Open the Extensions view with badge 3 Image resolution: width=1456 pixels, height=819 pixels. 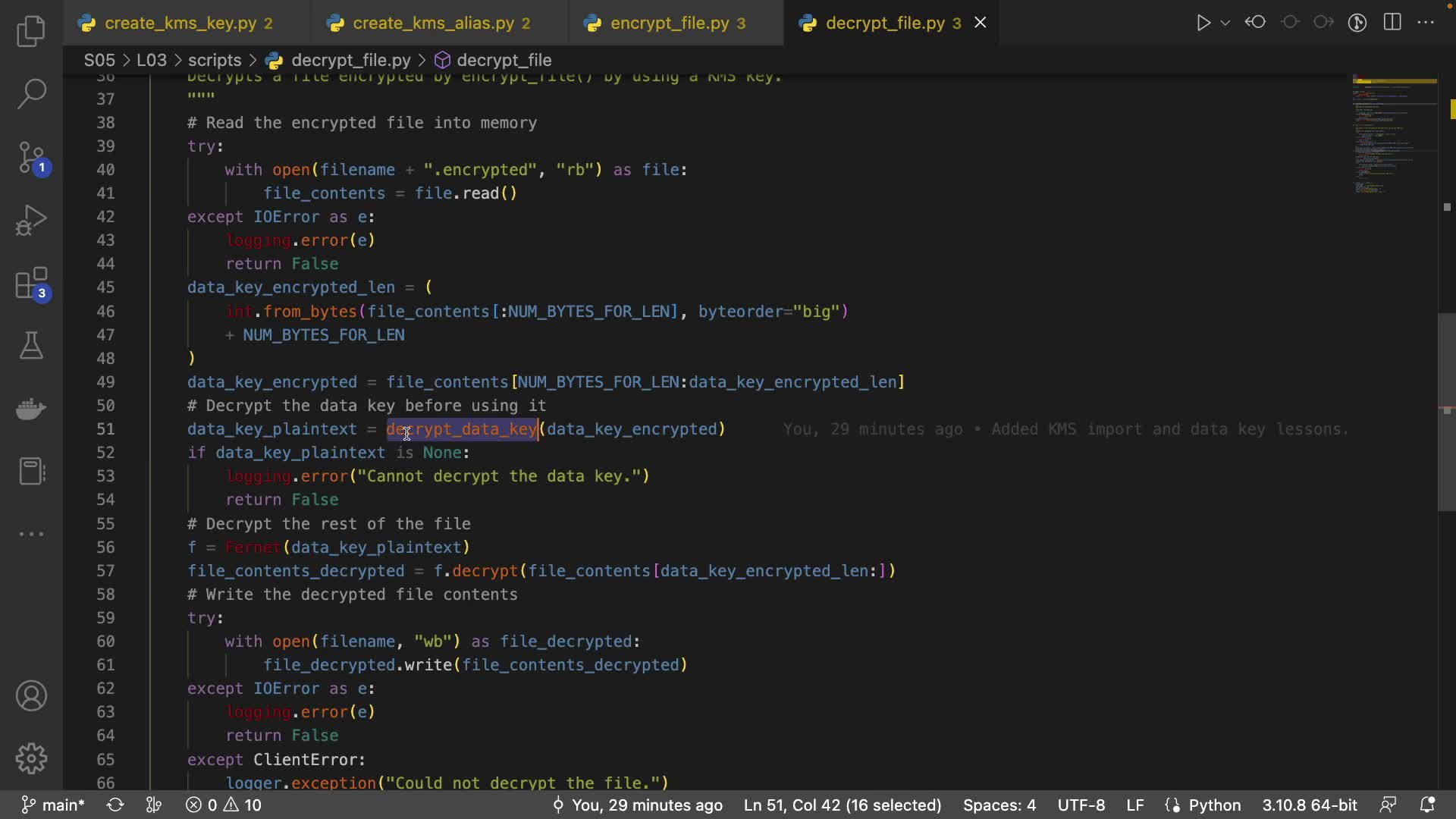point(31,284)
